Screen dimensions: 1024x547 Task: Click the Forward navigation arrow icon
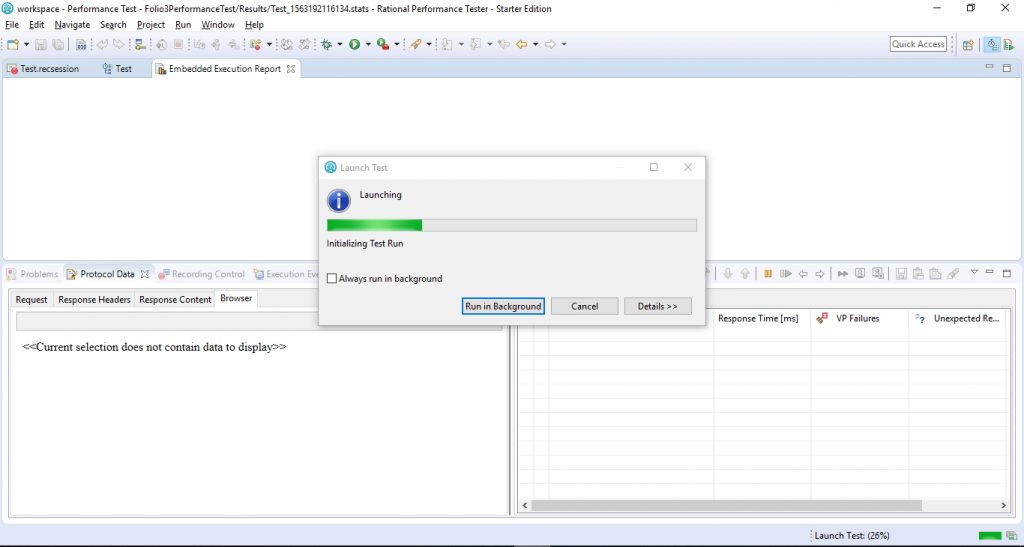pyautogui.click(x=550, y=44)
